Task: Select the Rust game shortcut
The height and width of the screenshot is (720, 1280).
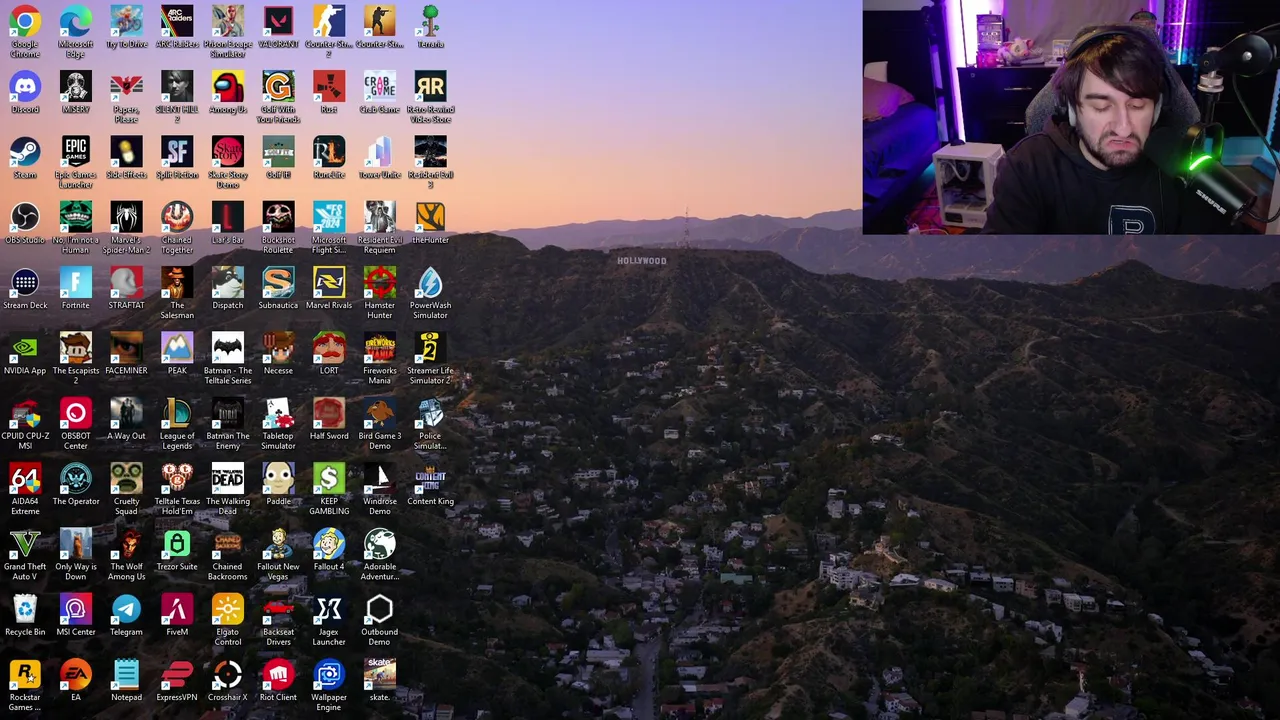Action: tap(329, 87)
